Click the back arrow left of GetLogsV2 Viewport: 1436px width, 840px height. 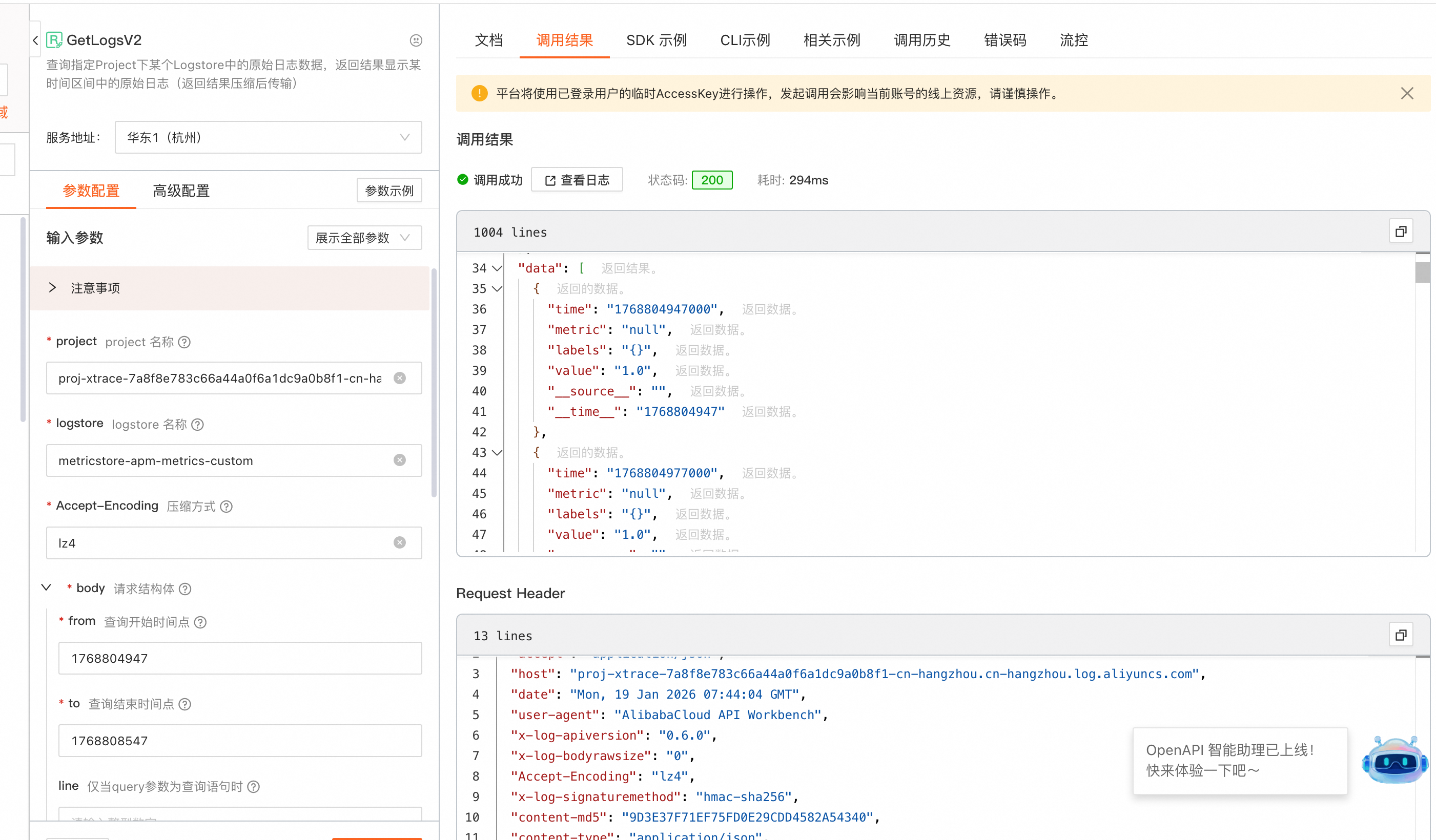pyautogui.click(x=35, y=40)
